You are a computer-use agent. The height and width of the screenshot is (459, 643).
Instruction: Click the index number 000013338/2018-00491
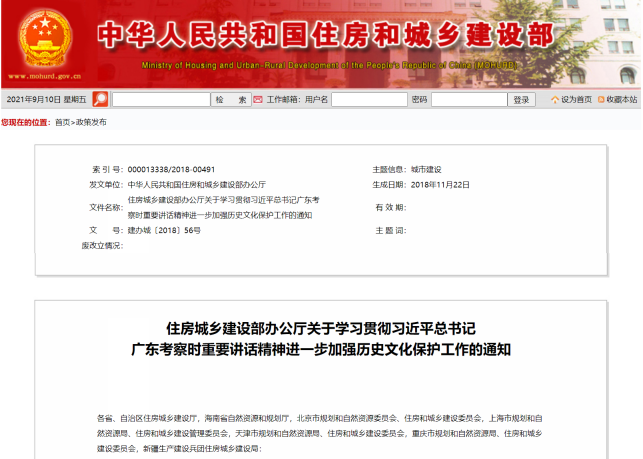click(172, 170)
